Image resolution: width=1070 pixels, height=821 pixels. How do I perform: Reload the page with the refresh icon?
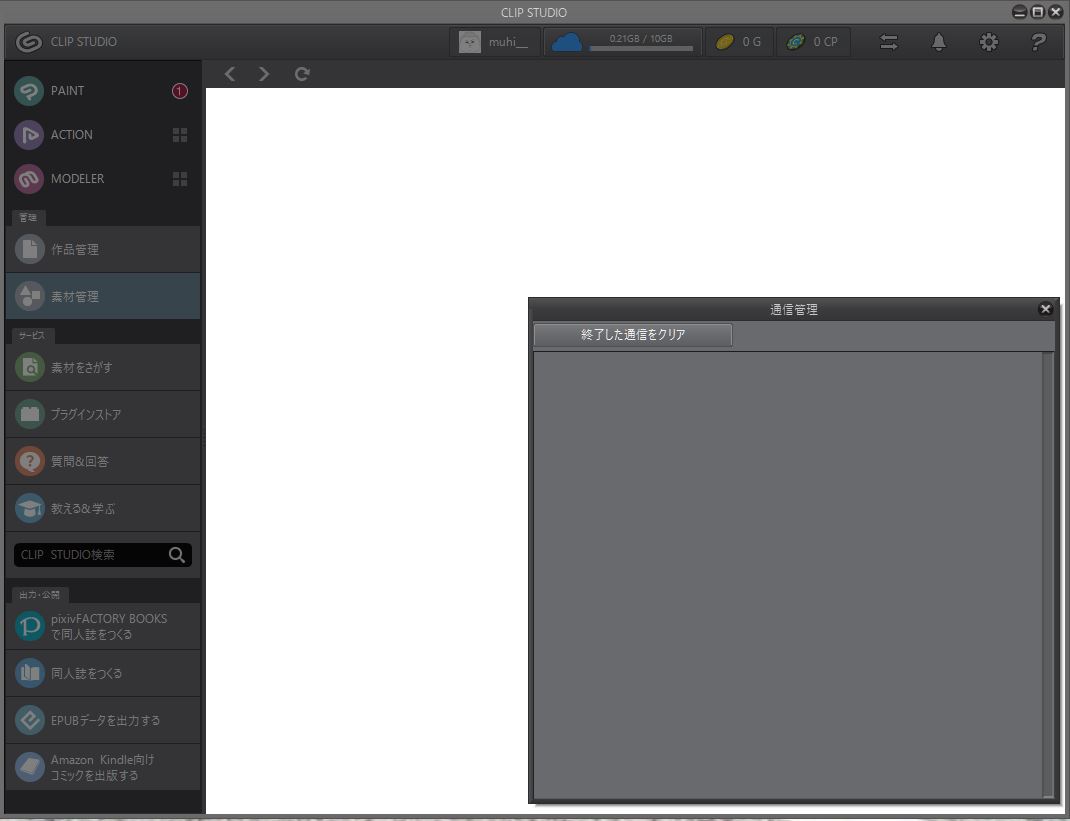pyautogui.click(x=302, y=74)
